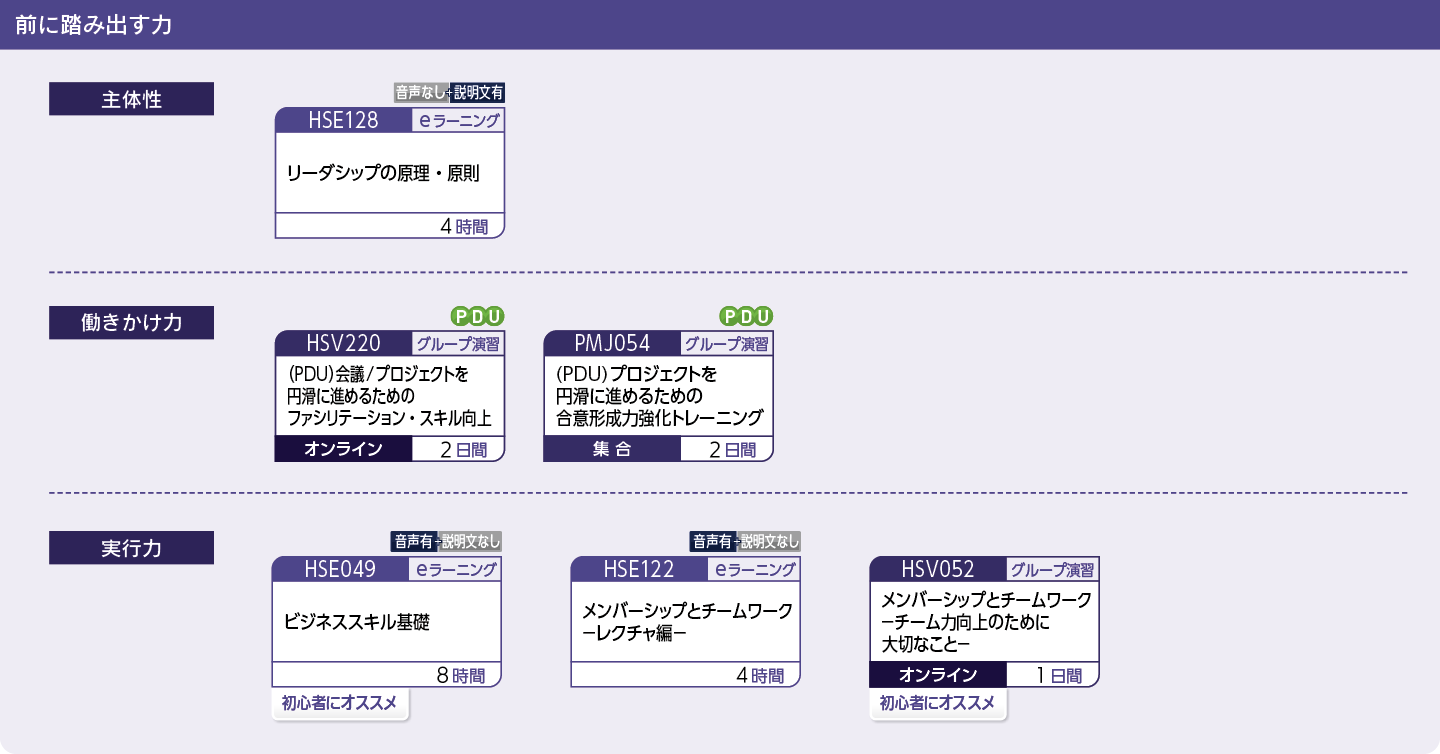Click the HSV052 course code
Viewport: 1440px width, 754px height.
pyautogui.click(x=938, y=570)
